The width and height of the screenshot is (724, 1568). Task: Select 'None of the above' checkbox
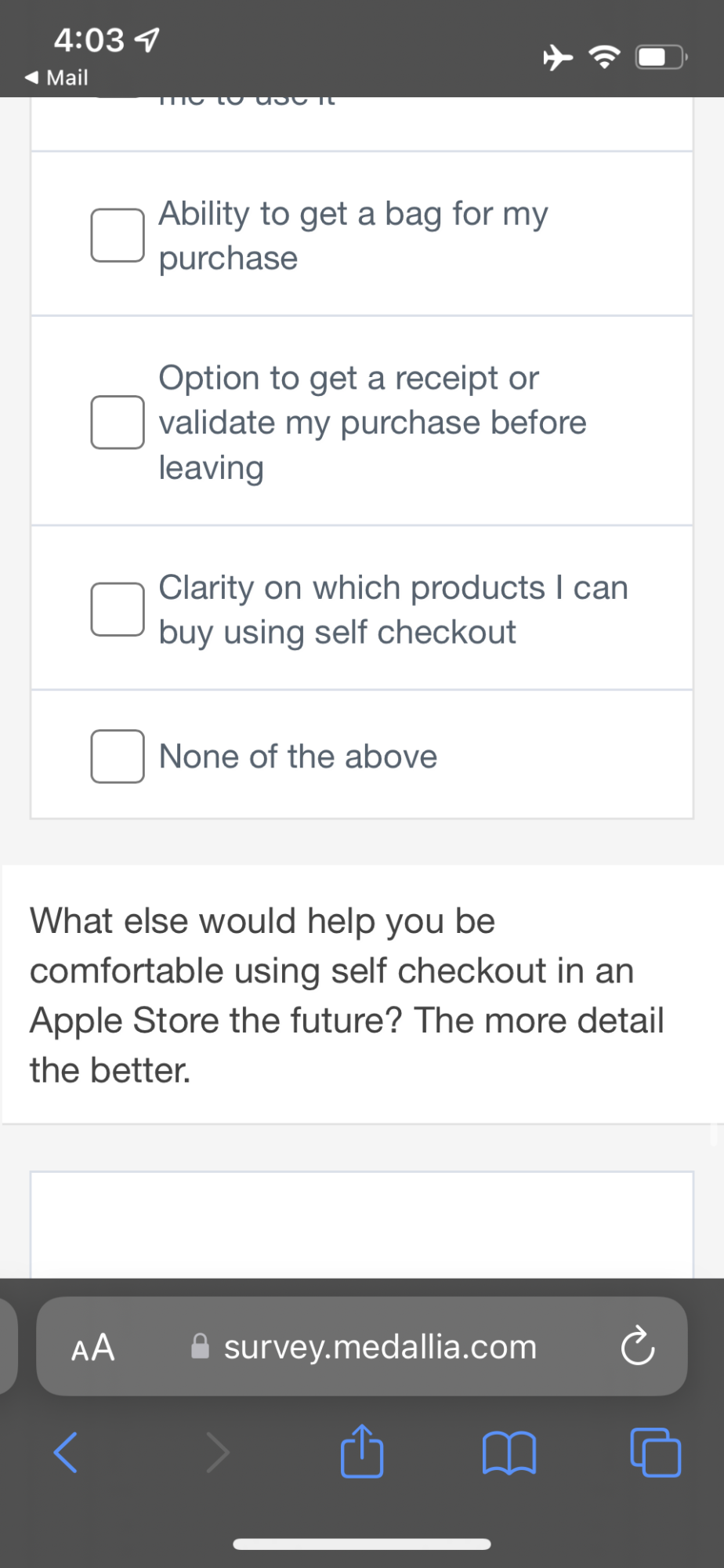click(x=118, y=757)
